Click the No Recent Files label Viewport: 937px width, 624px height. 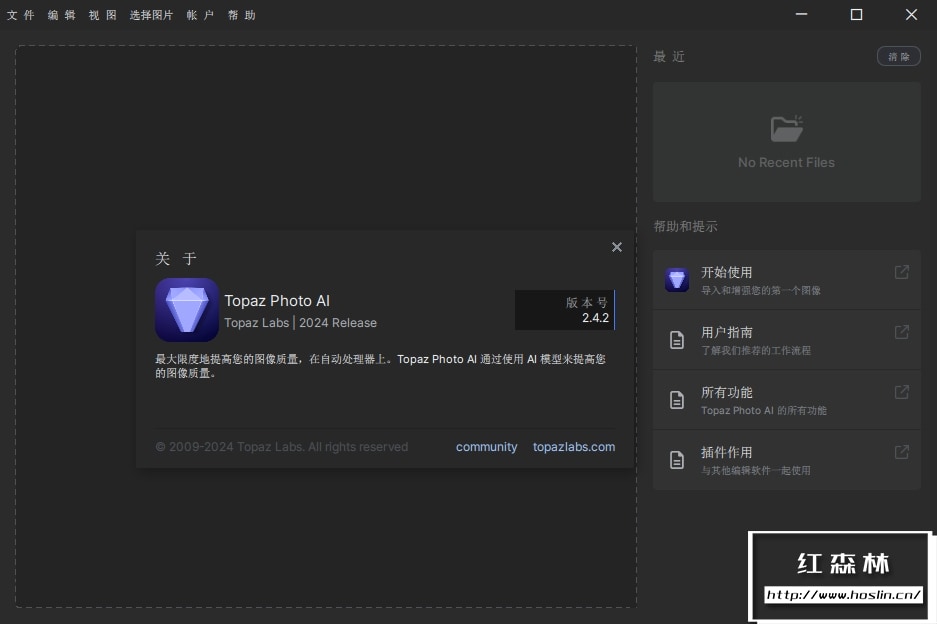pos(786,163)
